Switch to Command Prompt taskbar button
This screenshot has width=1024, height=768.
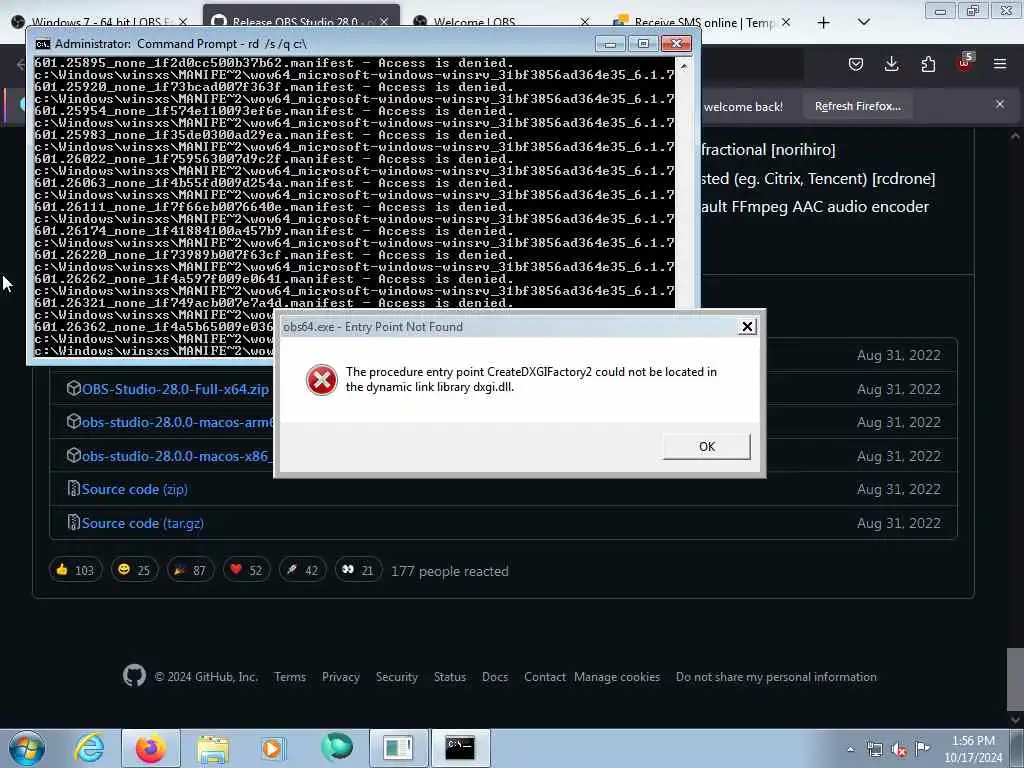[x=460, y=748]
